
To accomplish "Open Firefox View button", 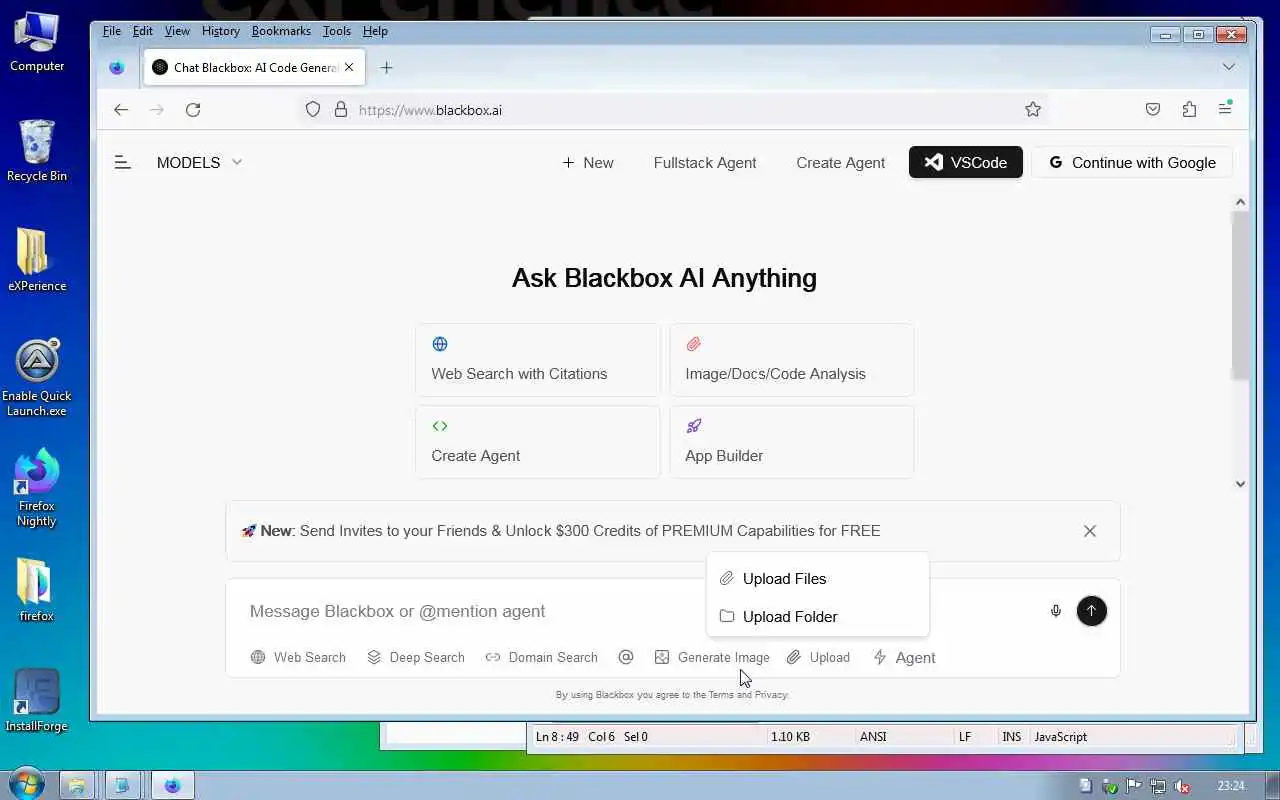I will click(x=117, y=67).
